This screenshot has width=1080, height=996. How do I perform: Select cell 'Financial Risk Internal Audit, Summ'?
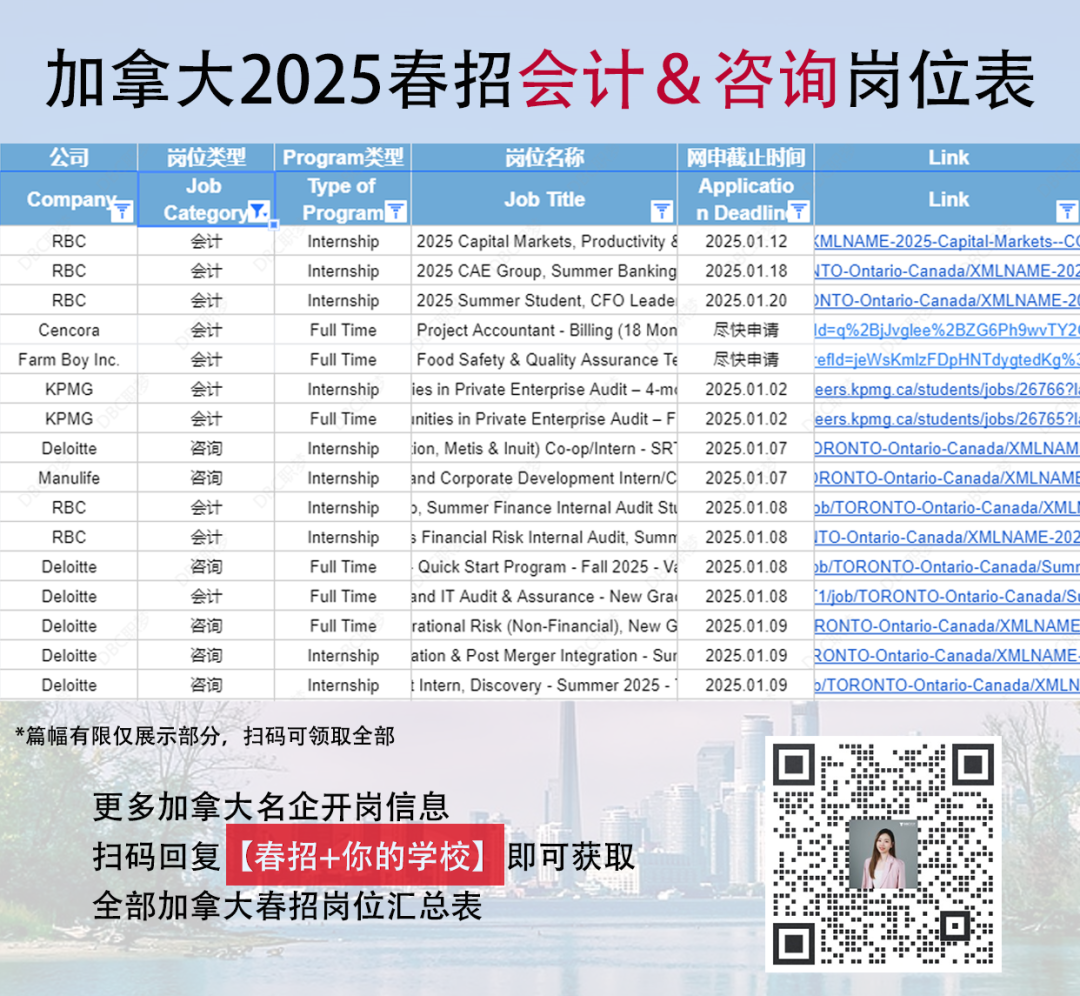tap(544, 537)
